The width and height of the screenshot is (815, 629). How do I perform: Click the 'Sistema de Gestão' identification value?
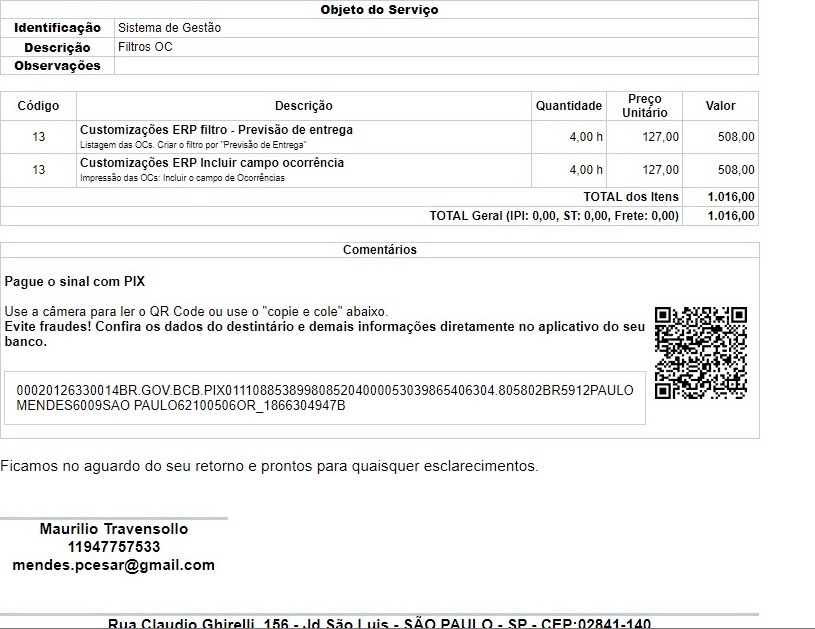tap(169, 28)
